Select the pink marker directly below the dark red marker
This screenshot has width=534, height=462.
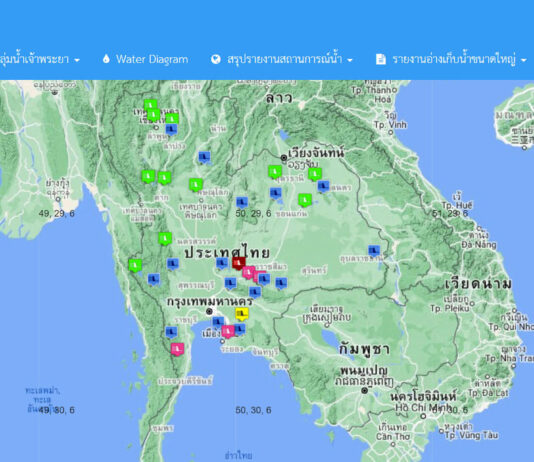point(248,273)
